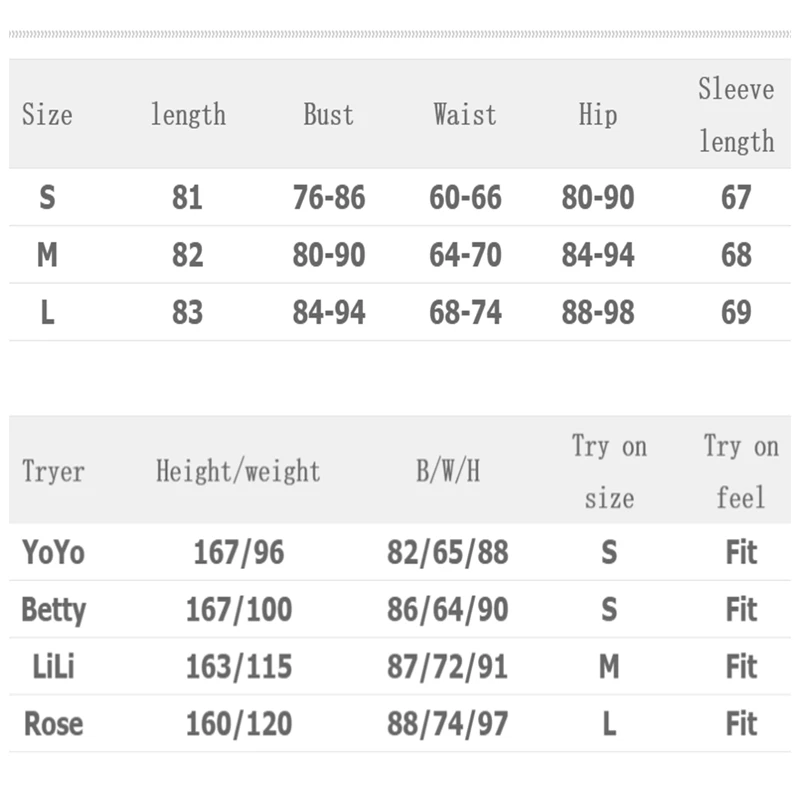The image size is (800, 800).
Task: Click the size M row label
Action: (47, 256)
